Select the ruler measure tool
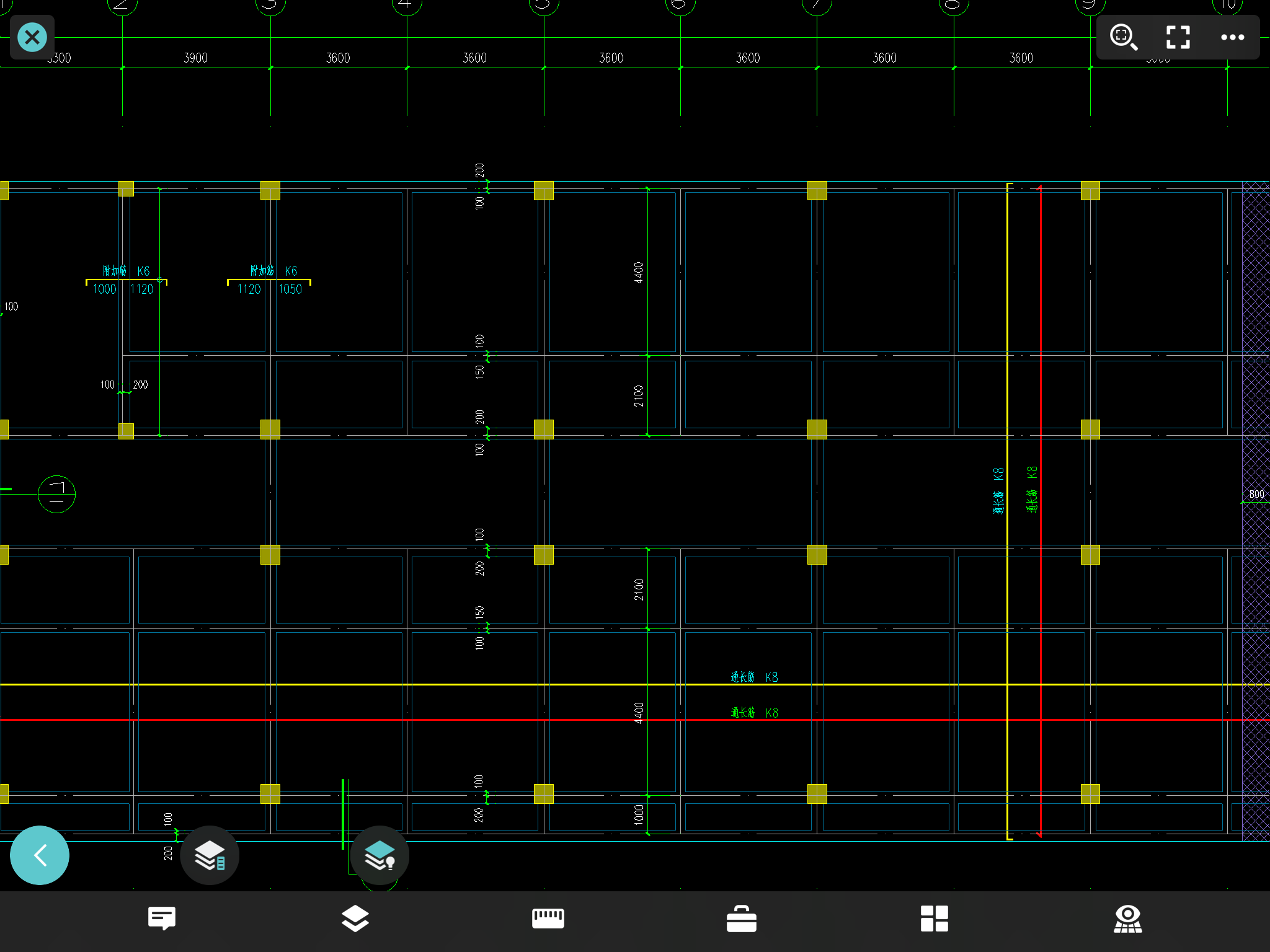 click(548, 919)
